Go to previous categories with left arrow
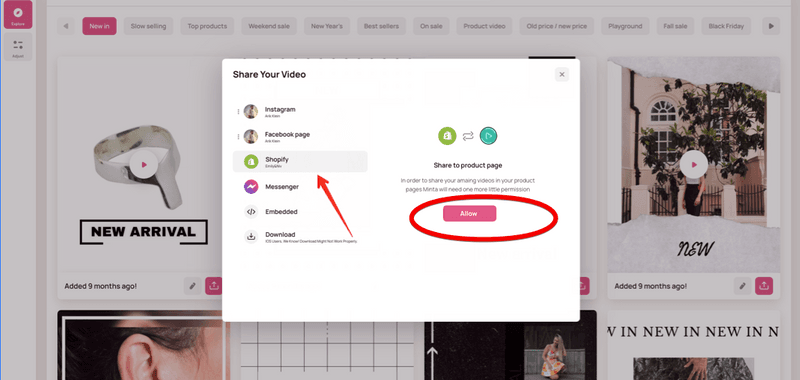Screen dimensions: 800x380 pyautogui.click(x=66, y=26)
